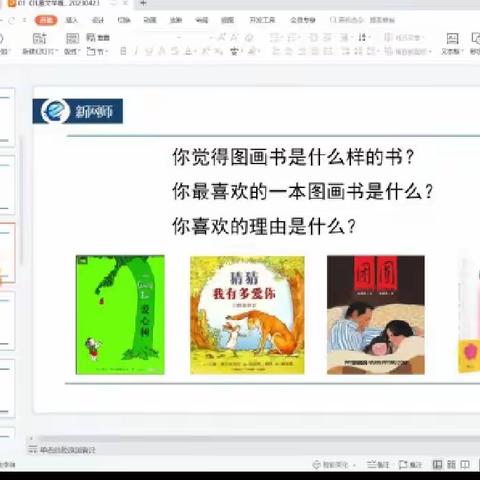Select the 猜猜我有多爱你 book cover image

tap(247, 315)
